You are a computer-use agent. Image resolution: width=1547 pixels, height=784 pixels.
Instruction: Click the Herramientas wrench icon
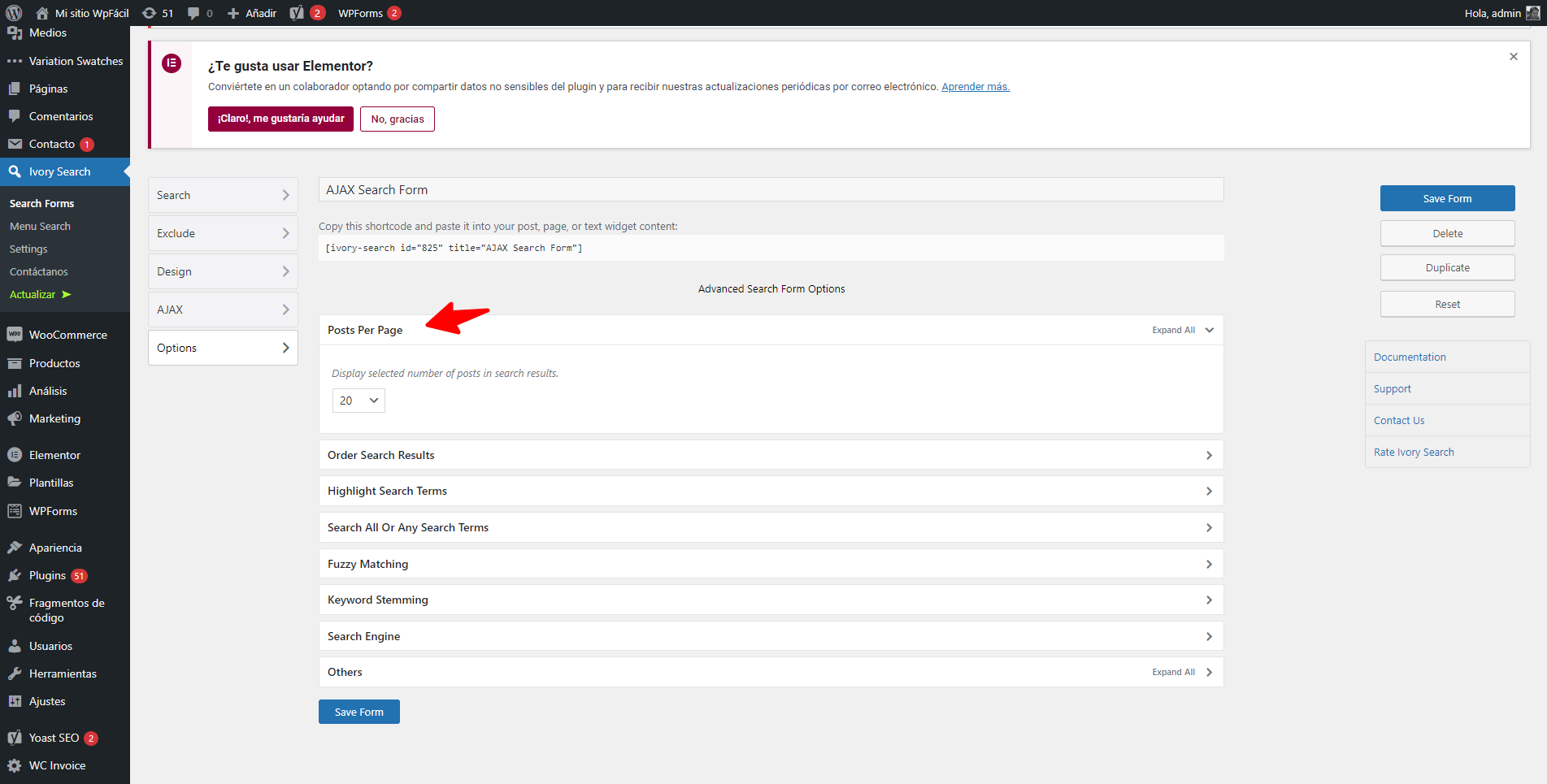[x=15, y=674]
